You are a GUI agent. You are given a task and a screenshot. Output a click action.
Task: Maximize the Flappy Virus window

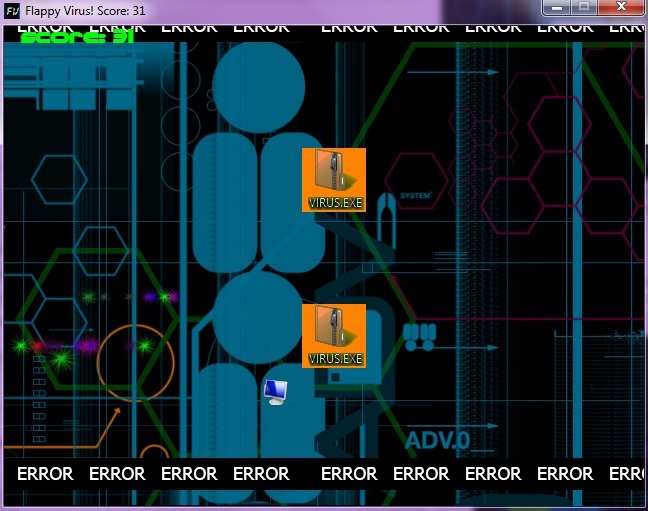(583, 7)
